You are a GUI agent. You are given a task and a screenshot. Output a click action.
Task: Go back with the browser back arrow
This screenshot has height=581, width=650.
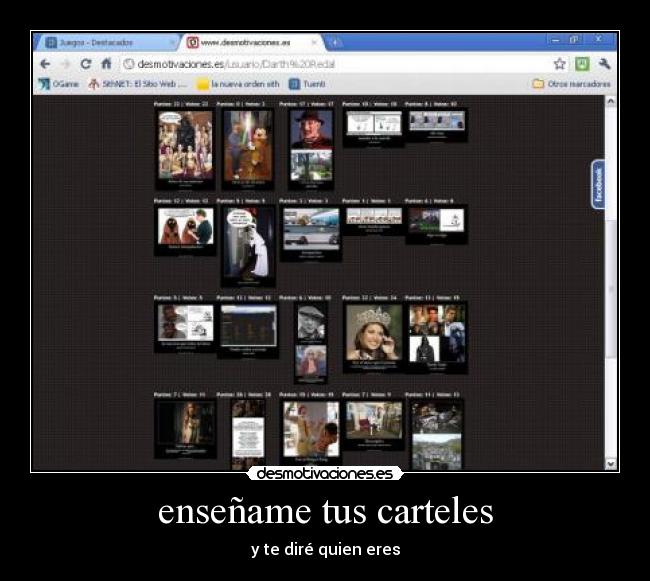(x=45, y=64)
